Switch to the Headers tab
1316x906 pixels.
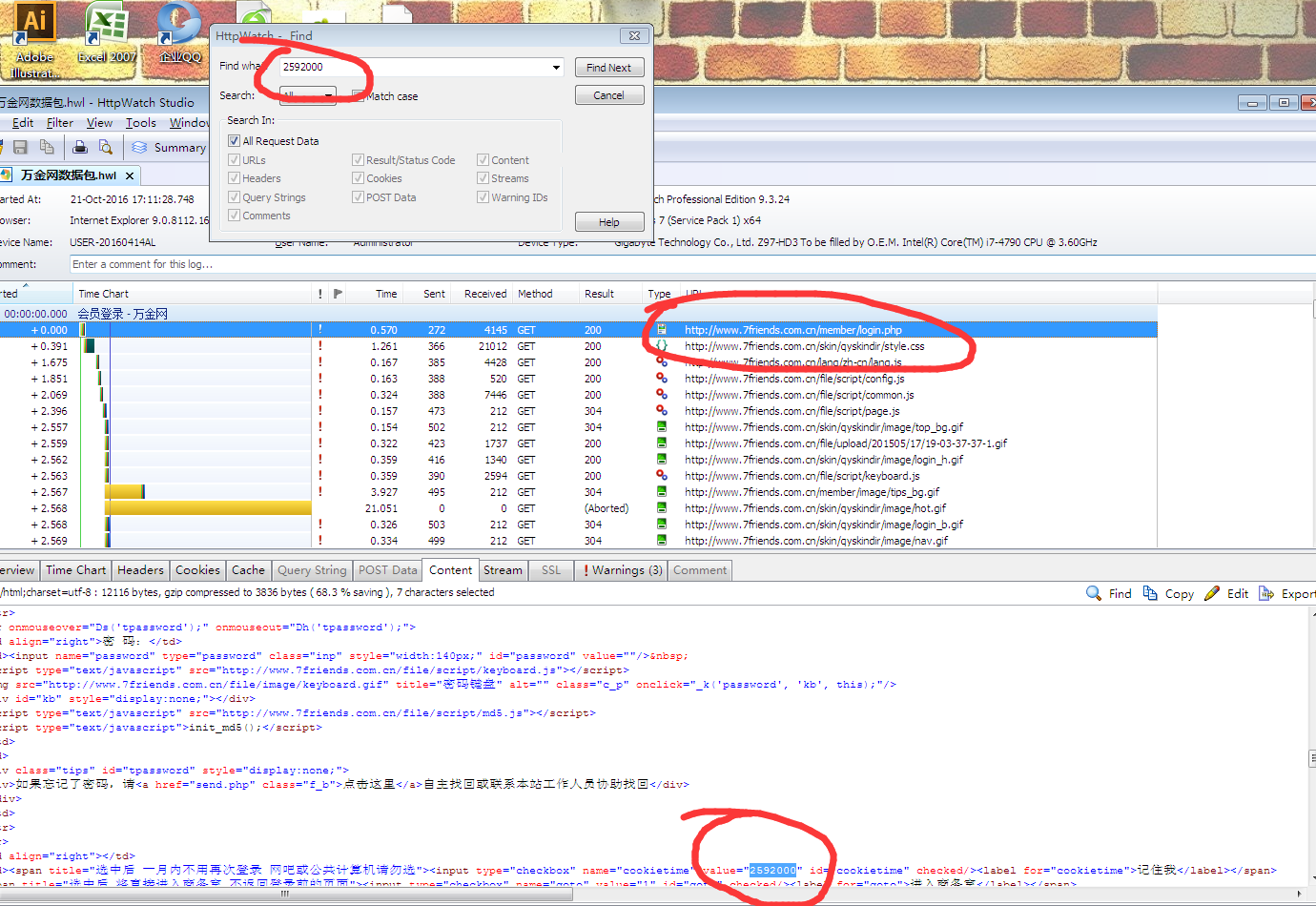coord(140,570)
